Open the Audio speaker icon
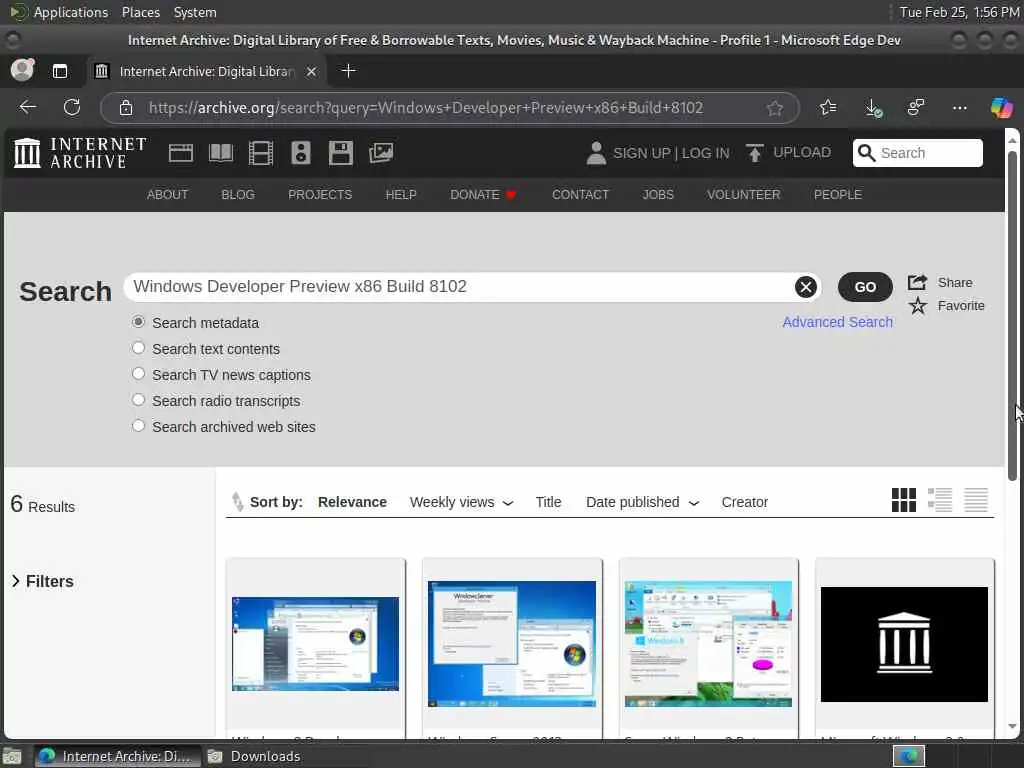This screenshot has height=768, width=1024. 300,153
